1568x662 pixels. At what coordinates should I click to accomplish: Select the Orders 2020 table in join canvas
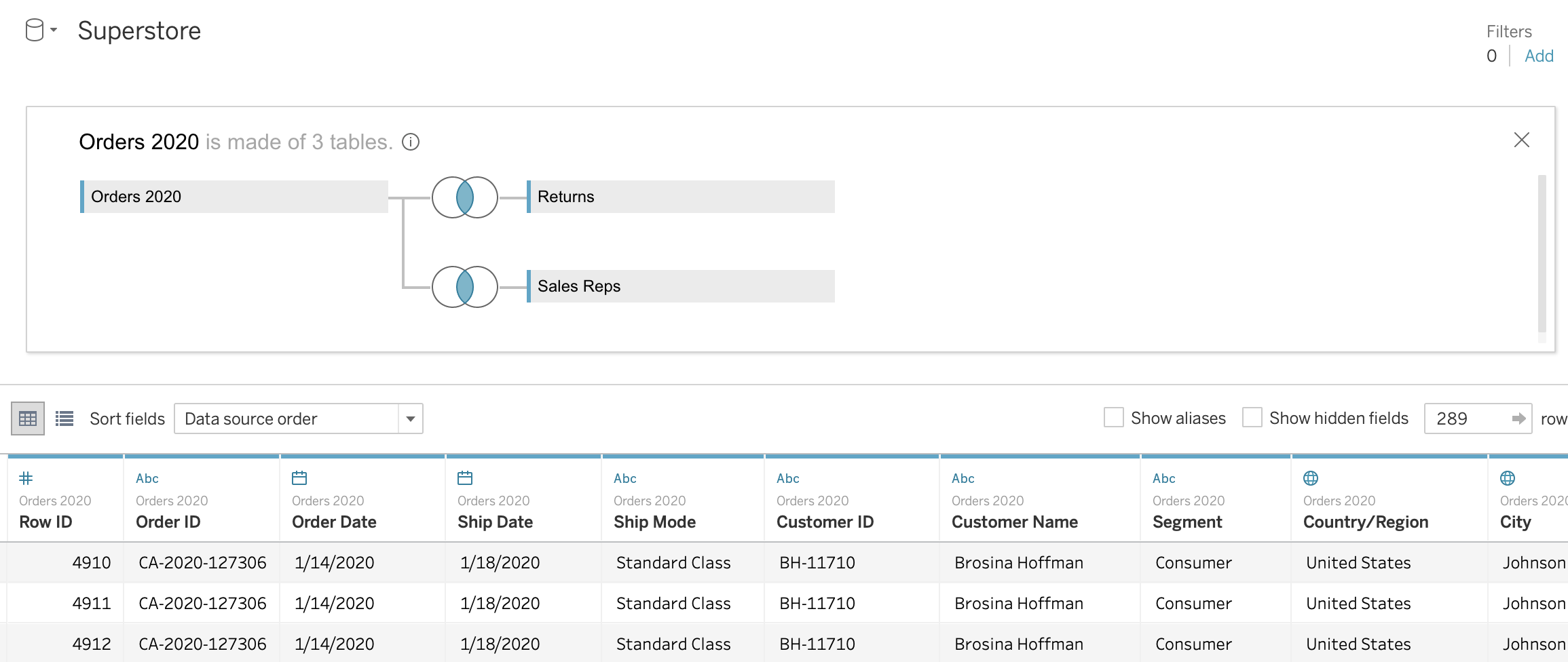[234, 197]
